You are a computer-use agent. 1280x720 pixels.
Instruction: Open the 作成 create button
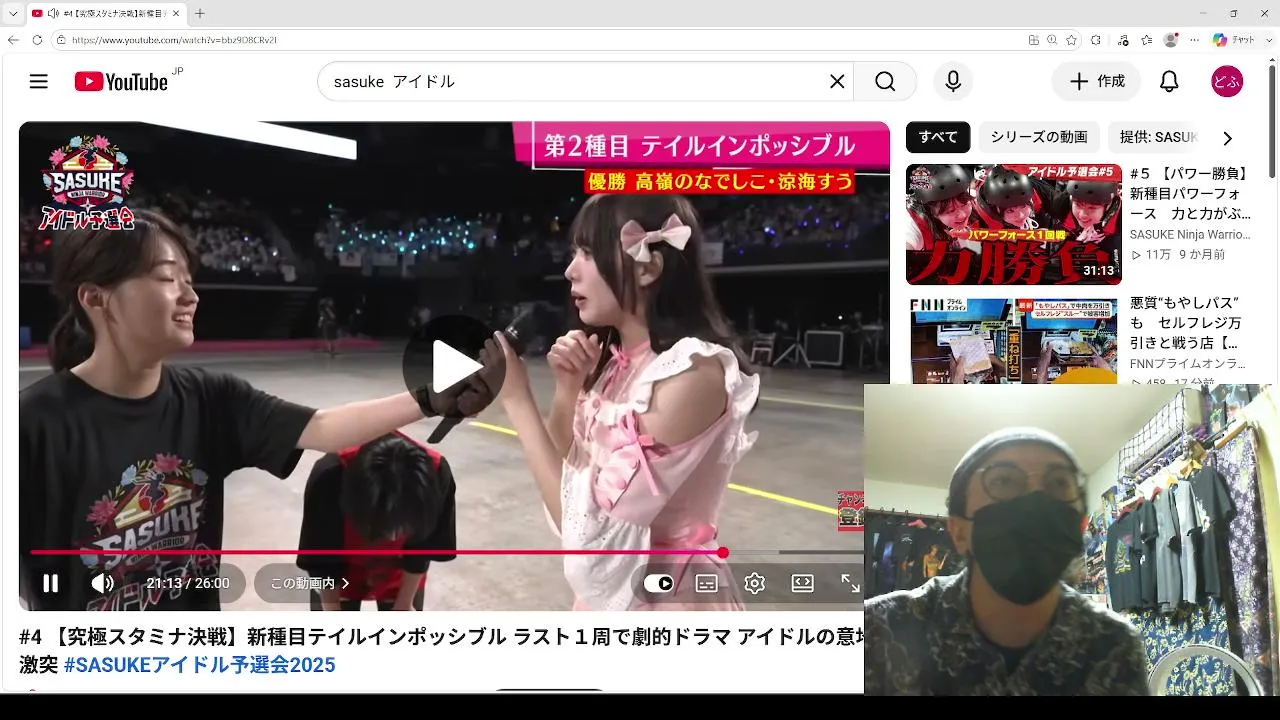[x=1096, y=82]
